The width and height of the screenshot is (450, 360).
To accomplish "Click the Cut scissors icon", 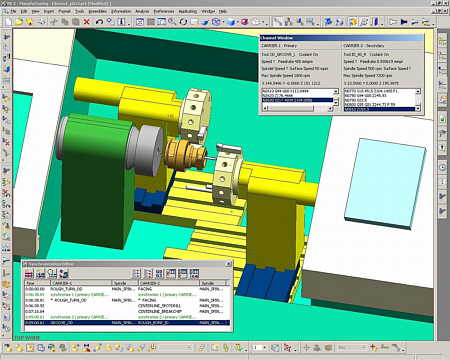I will 54,22.
